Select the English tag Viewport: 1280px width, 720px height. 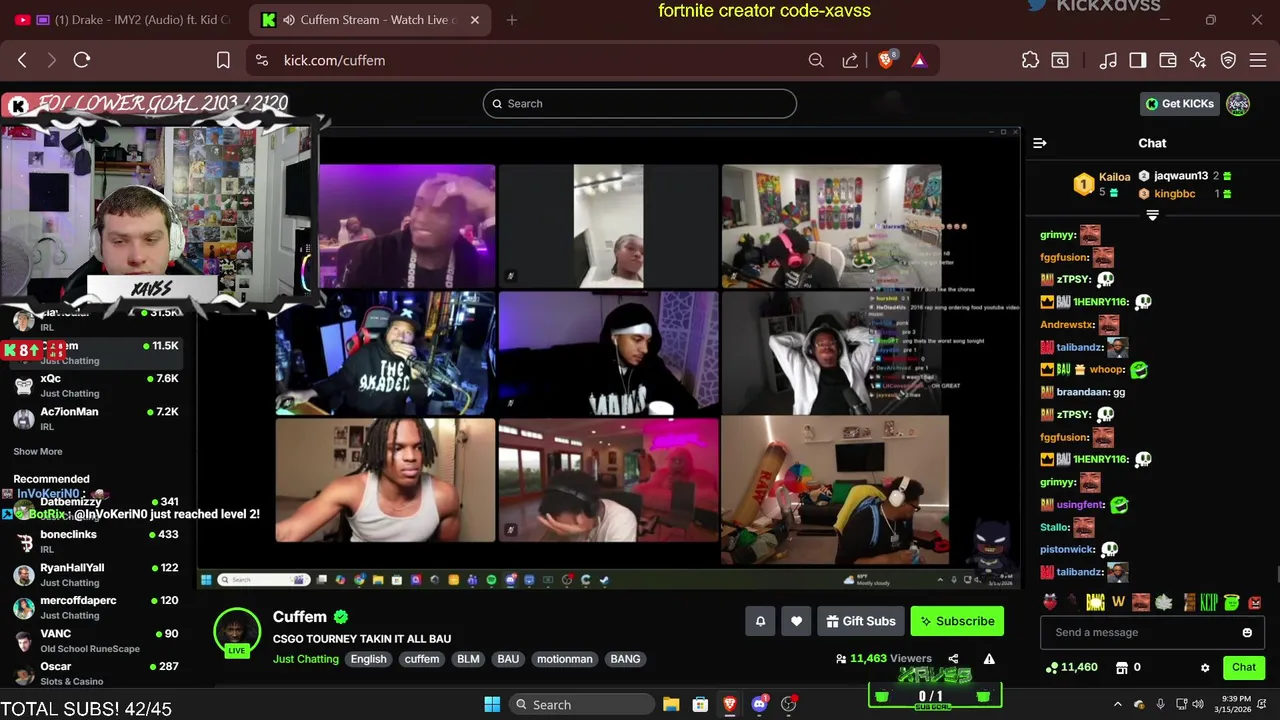[368, 659]
